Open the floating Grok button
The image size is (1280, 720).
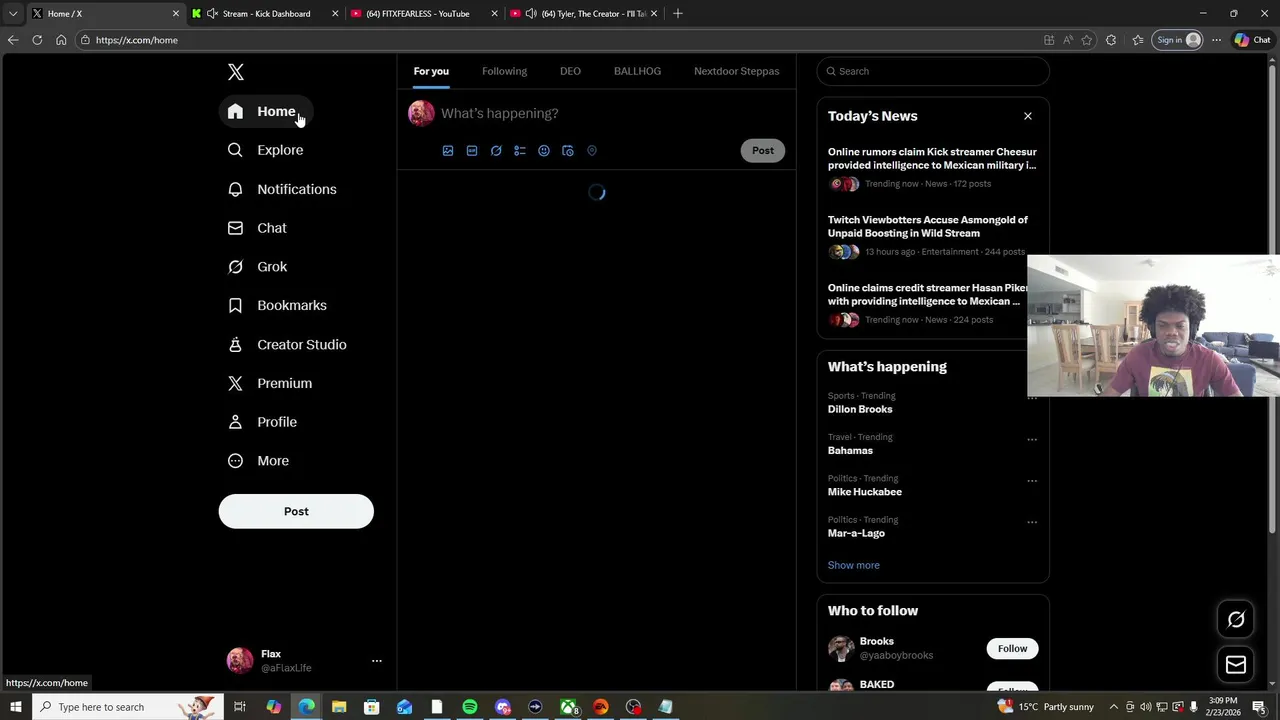[1236, 620]
